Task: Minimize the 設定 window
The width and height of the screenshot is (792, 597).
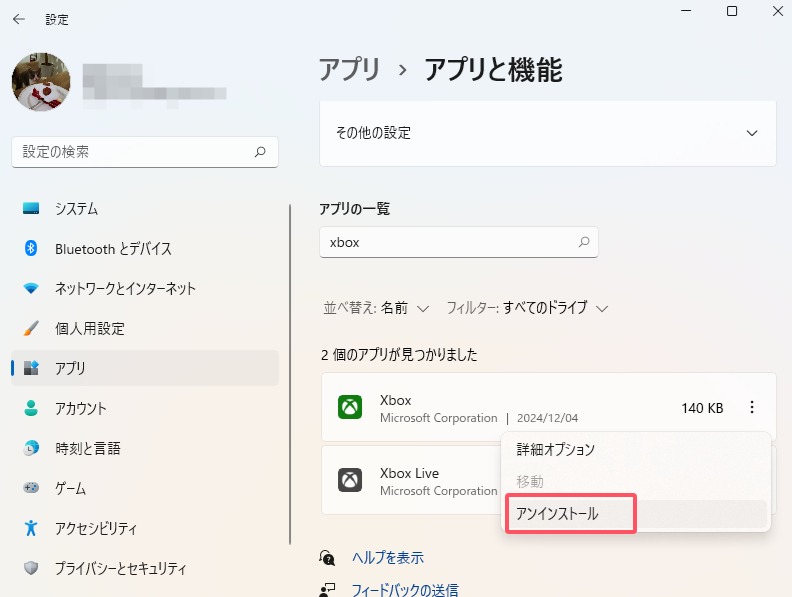Action: click(686, 11)
